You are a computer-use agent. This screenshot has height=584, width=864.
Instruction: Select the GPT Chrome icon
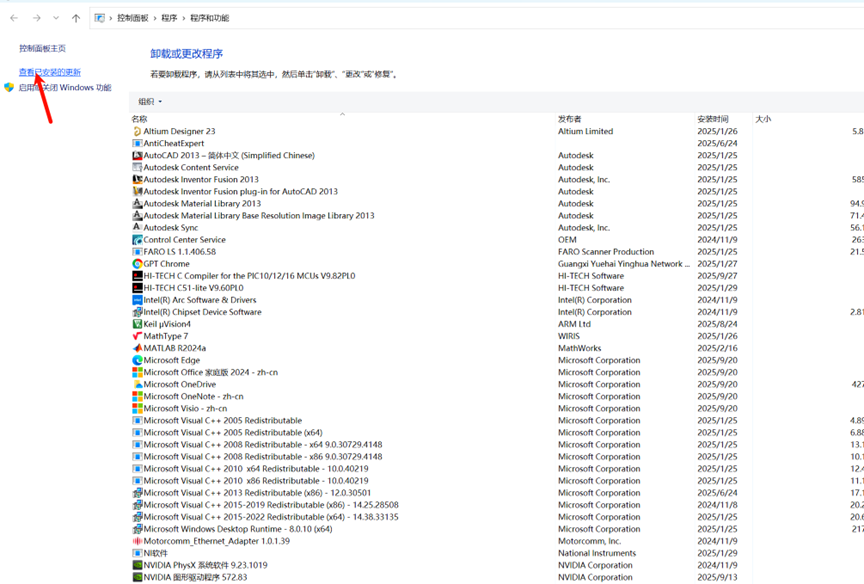click(137, 264)
